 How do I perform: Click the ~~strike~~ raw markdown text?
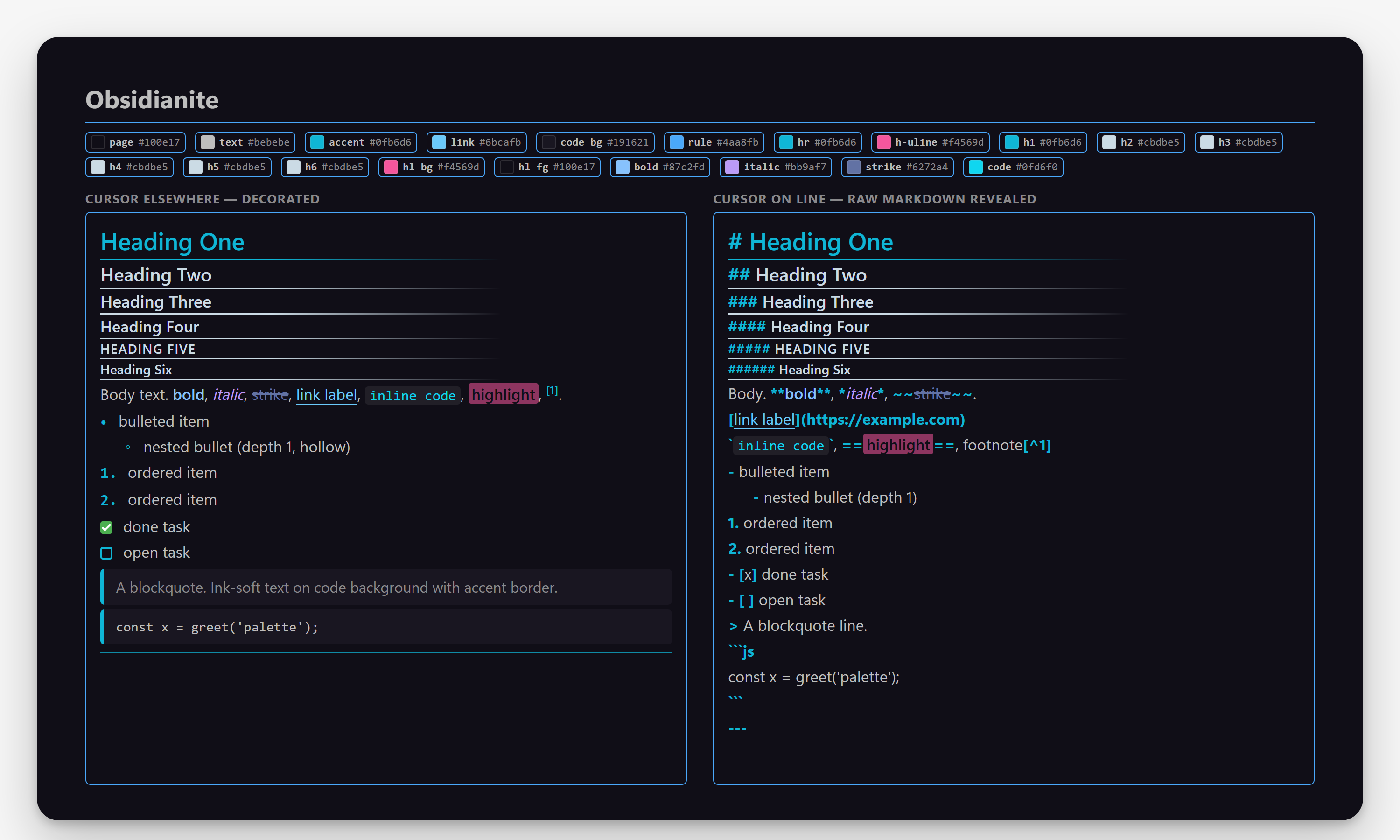(932, 394)
